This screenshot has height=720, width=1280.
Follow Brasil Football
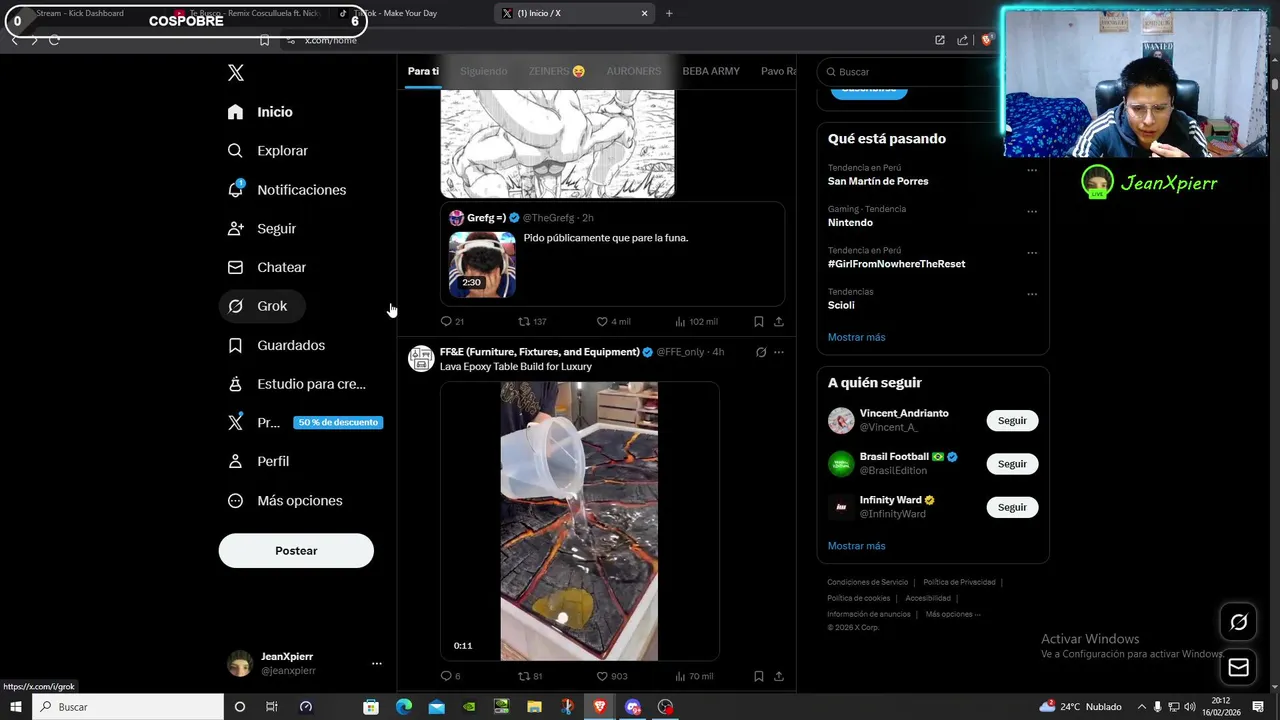1012,464
